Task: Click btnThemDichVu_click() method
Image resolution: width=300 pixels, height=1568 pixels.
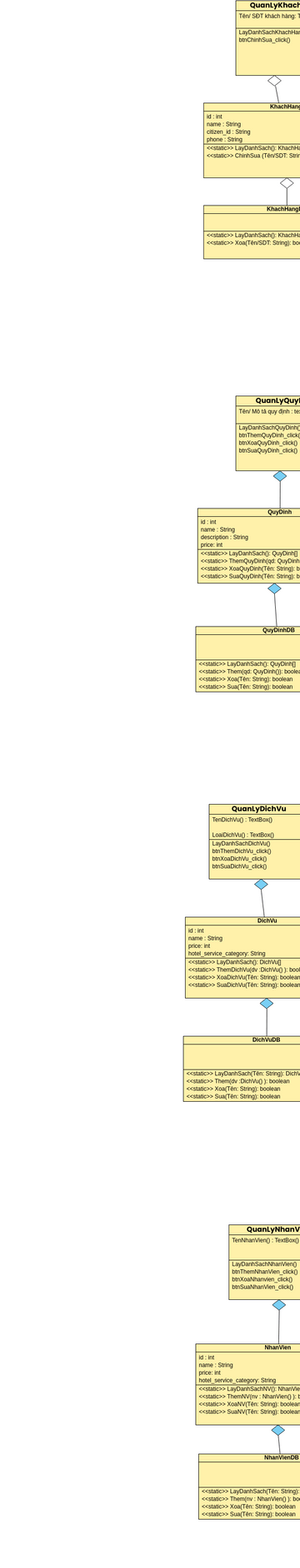Action: click(242, 851)
